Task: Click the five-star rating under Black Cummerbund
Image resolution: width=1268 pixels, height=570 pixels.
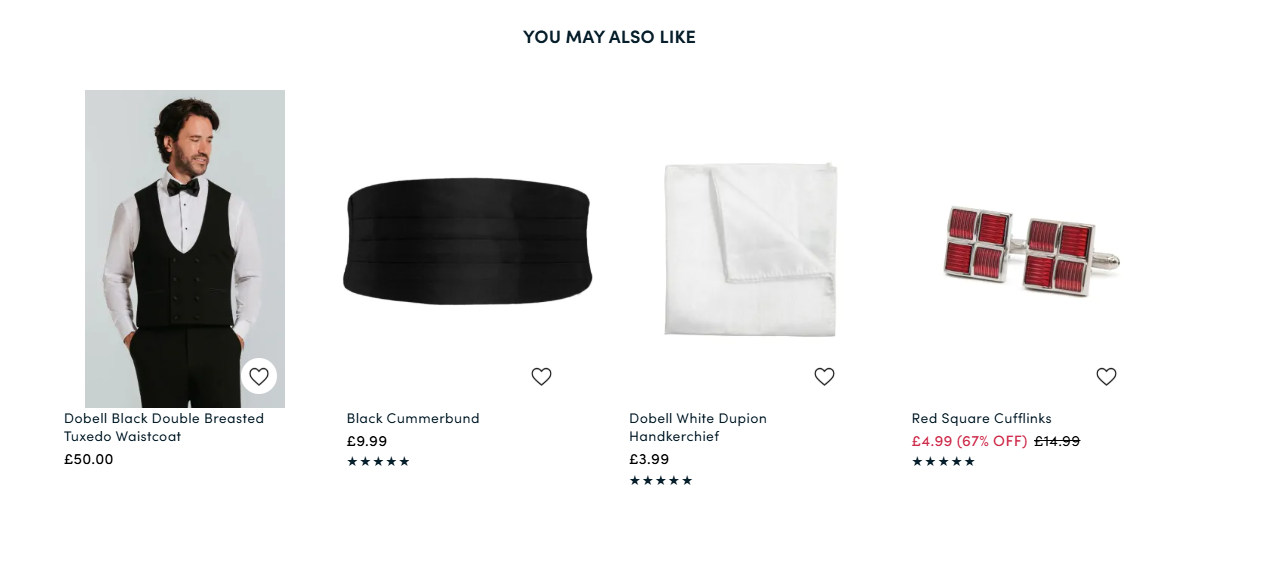Action: 378,462
